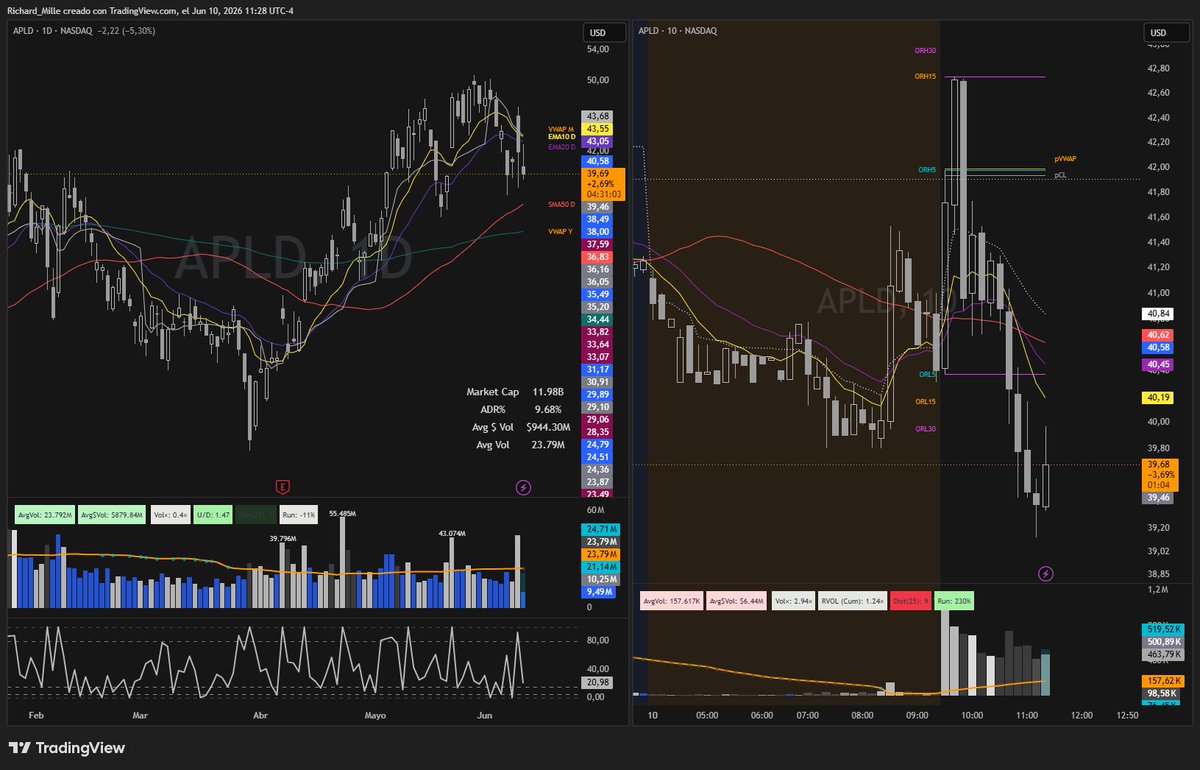Open the TradingView logo link
This screenshot has width=1200, height=770.
67,748
